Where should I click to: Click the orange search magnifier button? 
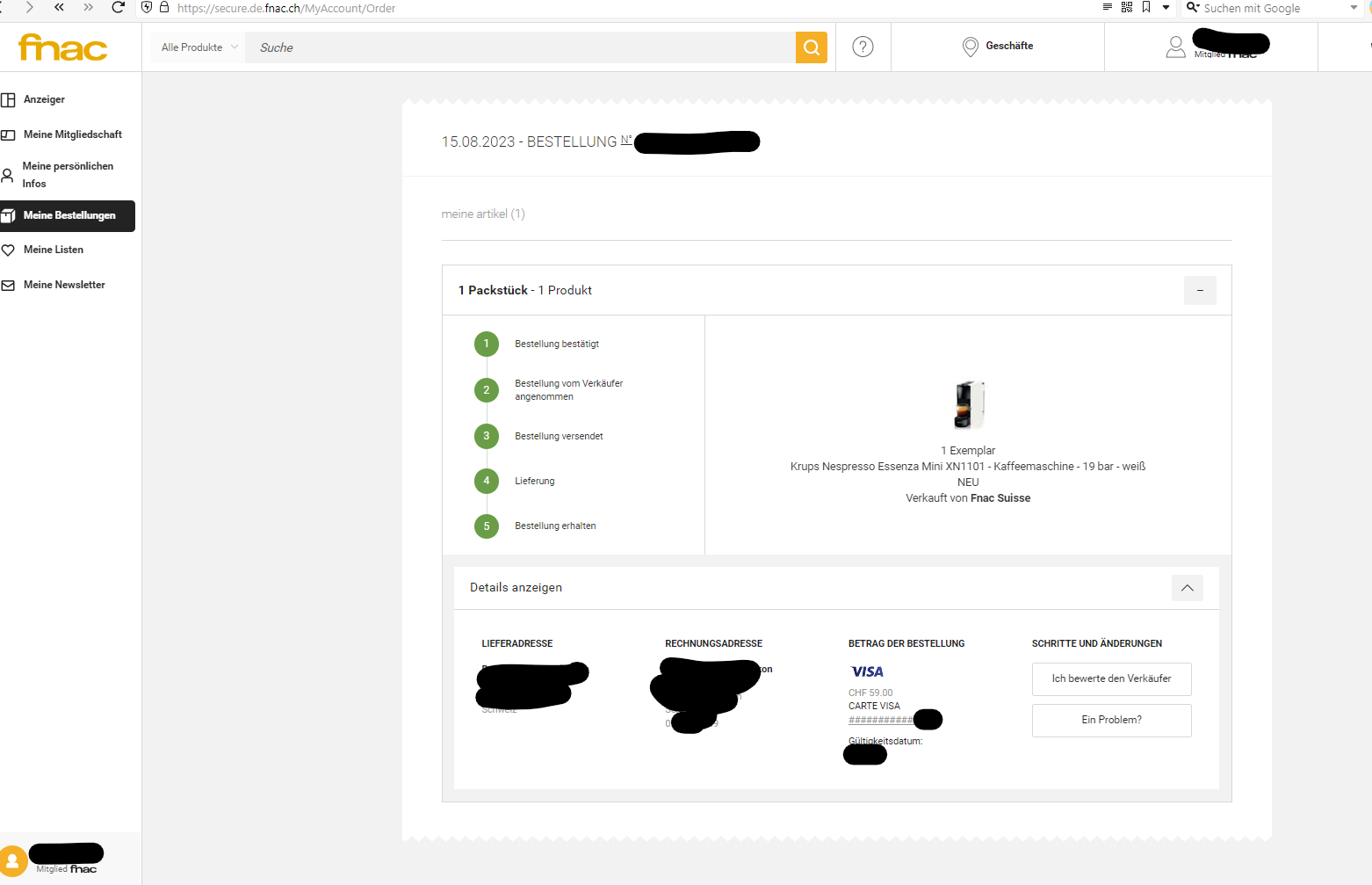812,47
